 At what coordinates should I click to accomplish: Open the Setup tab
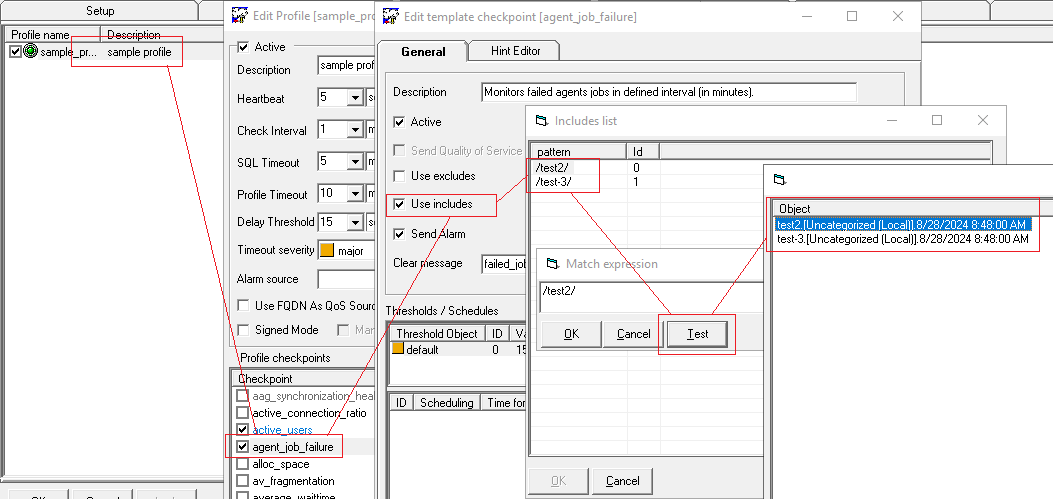click(100, 11)
